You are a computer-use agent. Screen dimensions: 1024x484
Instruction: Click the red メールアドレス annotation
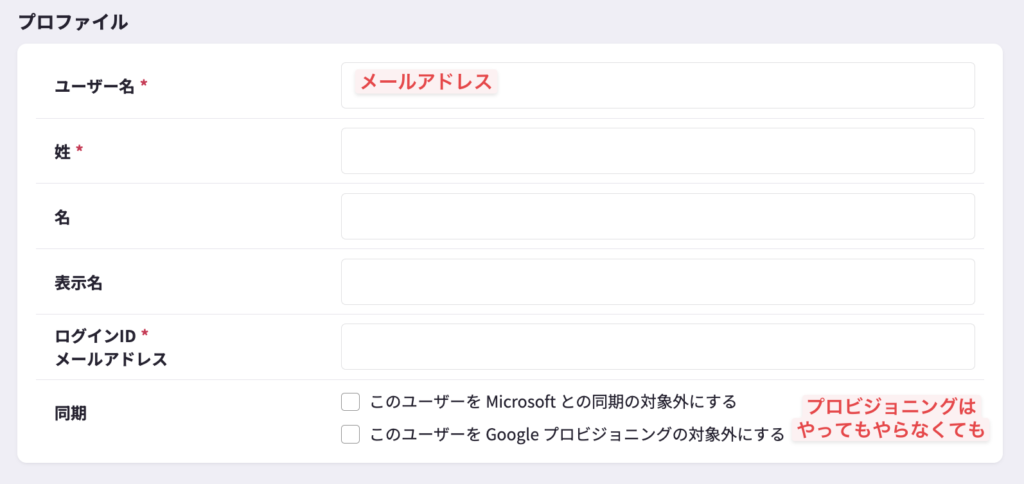[x=426, y=82]
